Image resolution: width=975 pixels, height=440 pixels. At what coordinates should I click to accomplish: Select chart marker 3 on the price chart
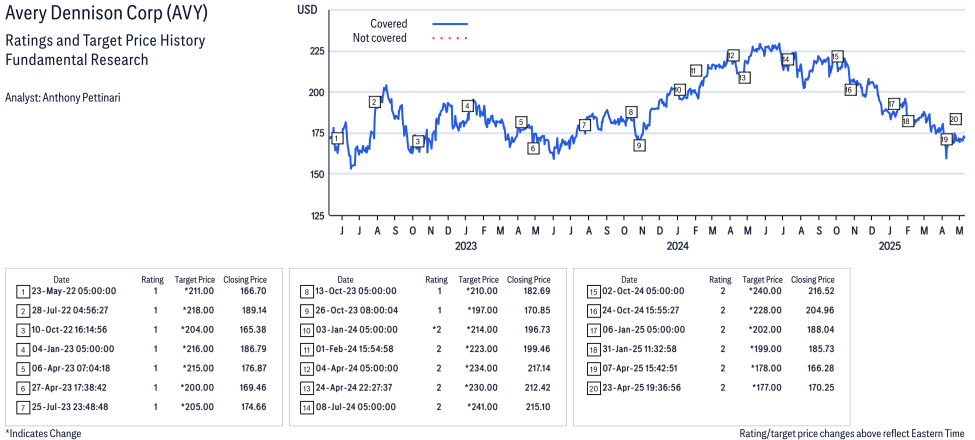pyautogui.click(x=418, y=141)
